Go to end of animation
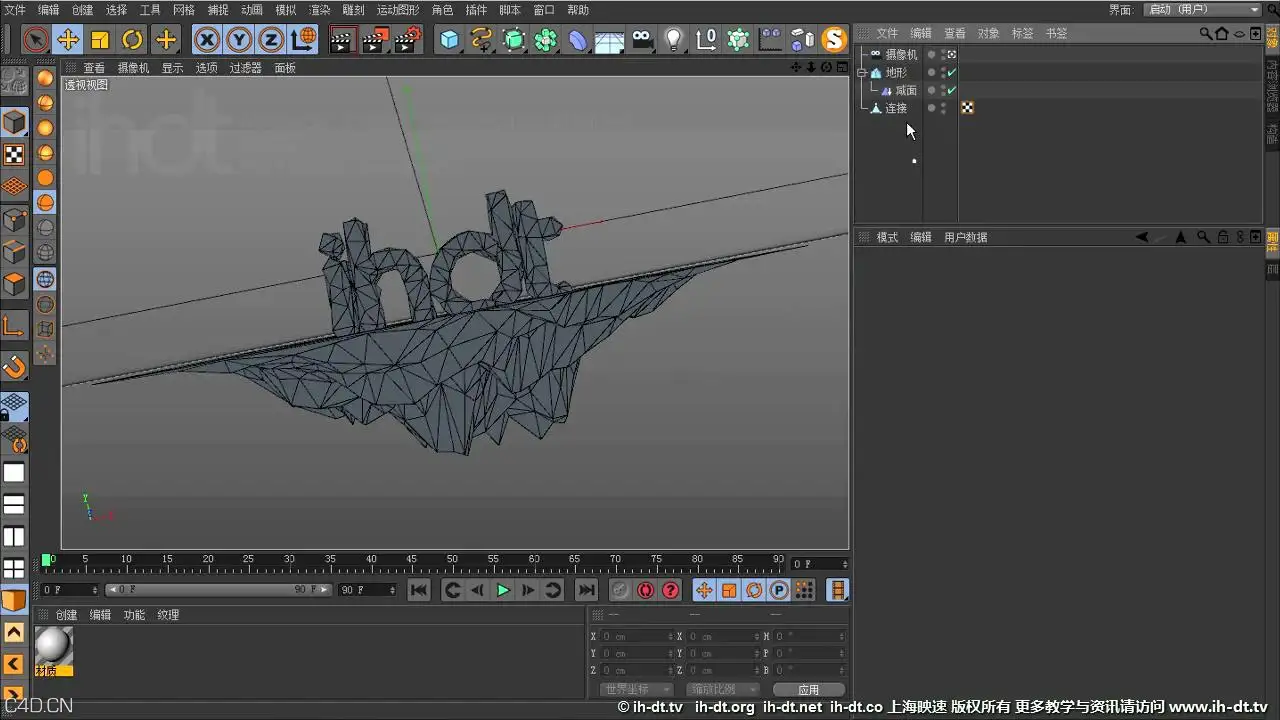Screen dimensions: 1280x720 click(587, 590)
